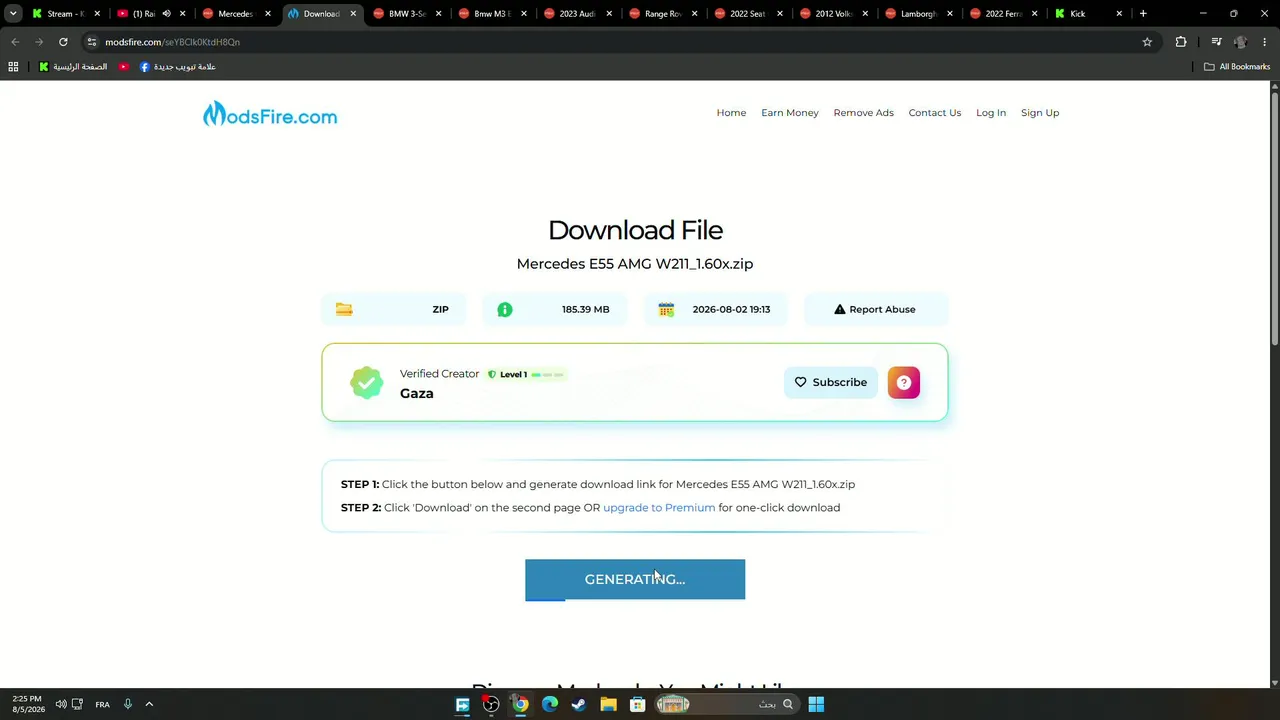The width and height of the screenshot is (1280, 720).
Task: Open the media control icon in toolbar
Action: 1216,42
